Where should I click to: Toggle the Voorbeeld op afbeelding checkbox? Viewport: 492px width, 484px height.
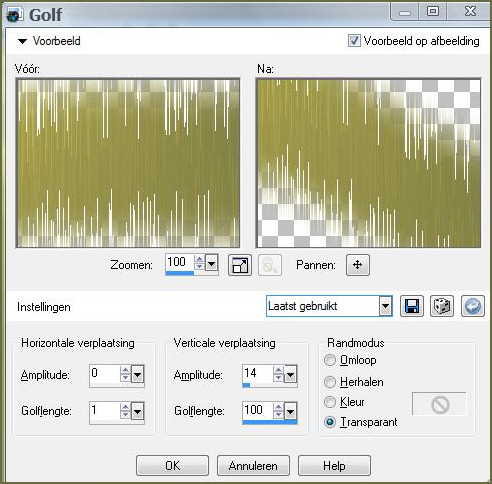354,41
